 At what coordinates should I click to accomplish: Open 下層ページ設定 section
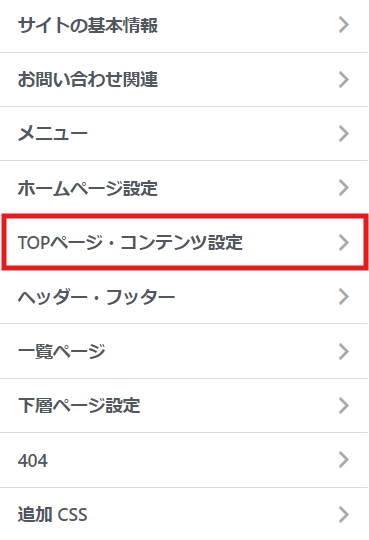184,405
